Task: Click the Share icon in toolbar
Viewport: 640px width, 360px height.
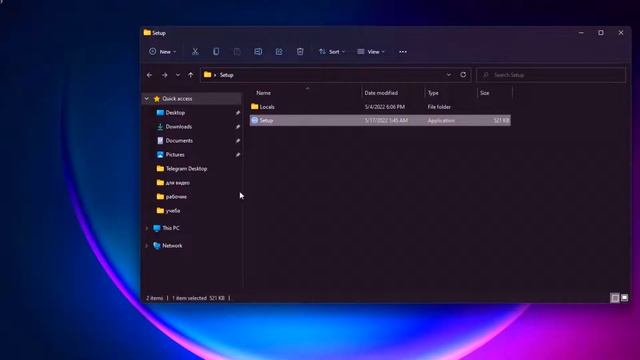Action: coord(279,51)
